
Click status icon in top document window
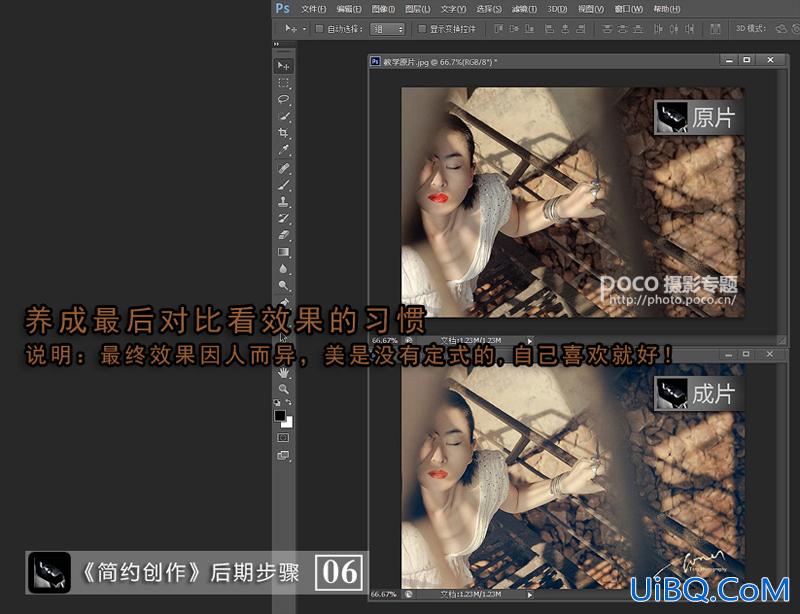tap(409, 340)
